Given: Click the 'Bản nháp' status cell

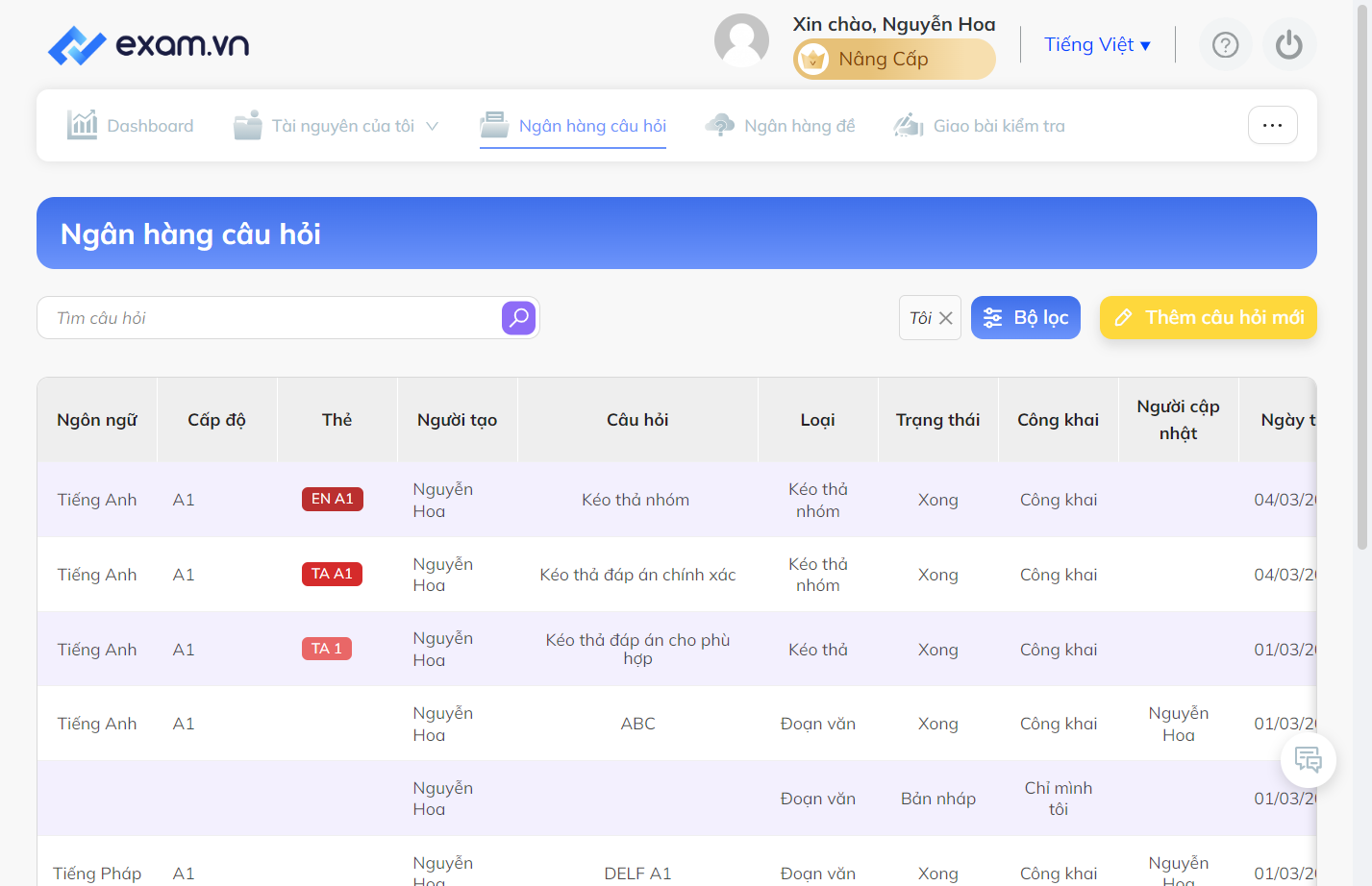Looking at the screenshot, I should pos(938,799).
